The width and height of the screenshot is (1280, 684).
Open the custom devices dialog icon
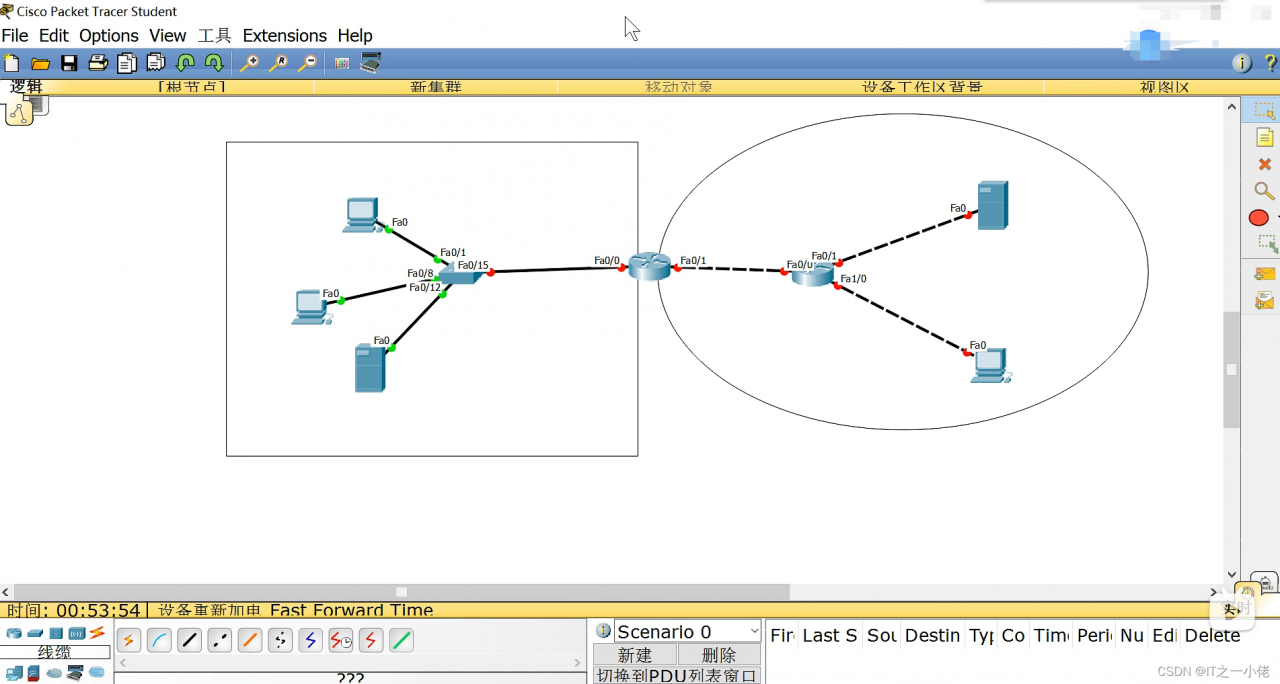[371, 63]
